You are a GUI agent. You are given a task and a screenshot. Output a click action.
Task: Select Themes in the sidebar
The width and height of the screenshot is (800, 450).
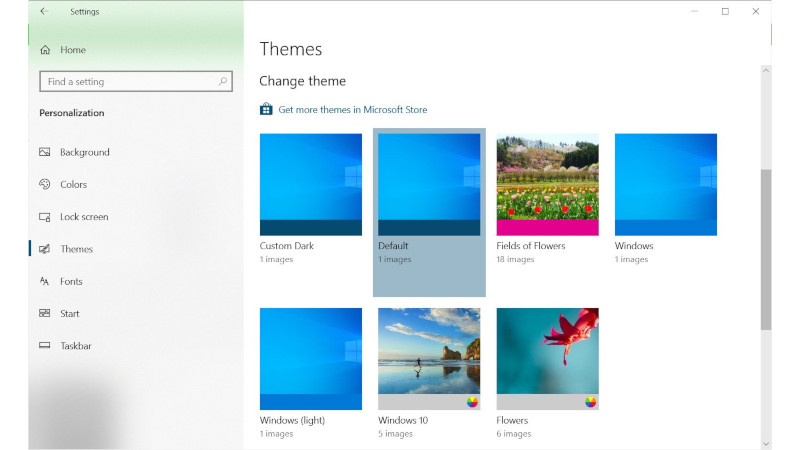coord(77,249)
